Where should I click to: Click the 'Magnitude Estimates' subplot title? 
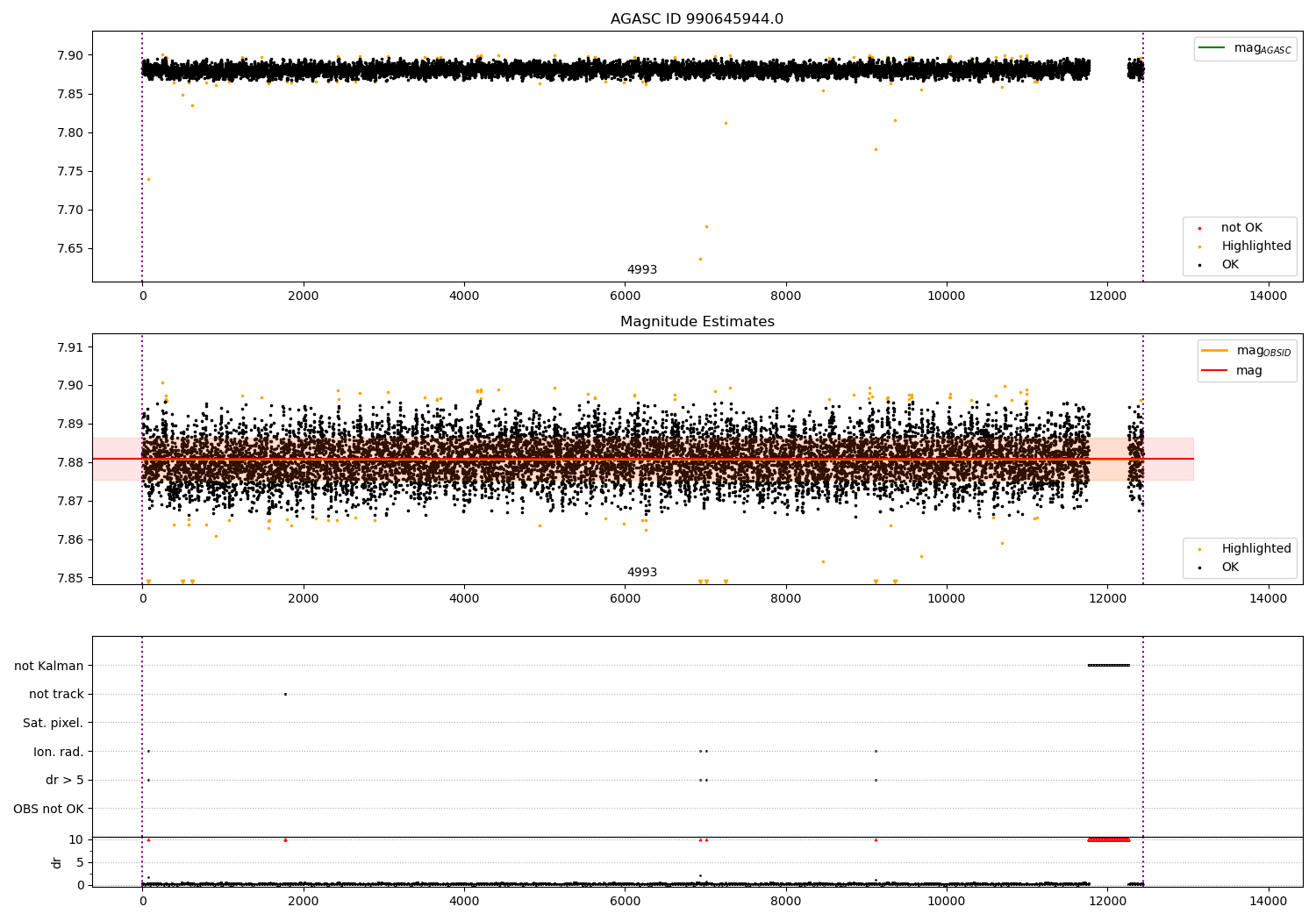pos(697,322)
